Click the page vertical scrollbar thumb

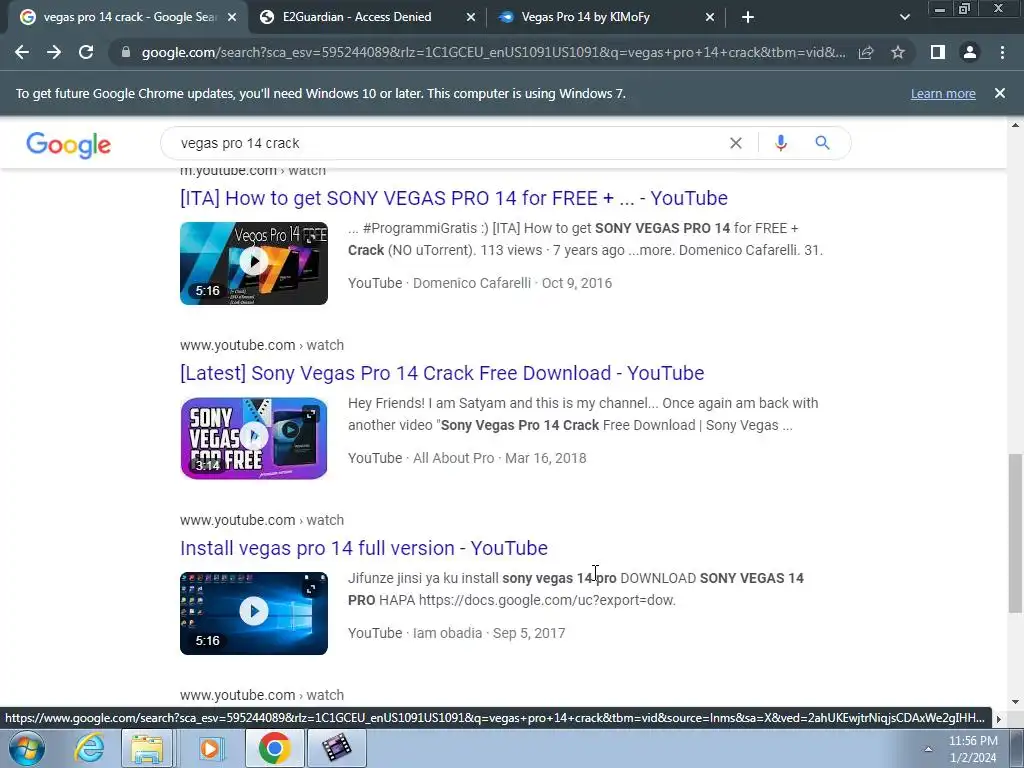[x=1015, y=534]
